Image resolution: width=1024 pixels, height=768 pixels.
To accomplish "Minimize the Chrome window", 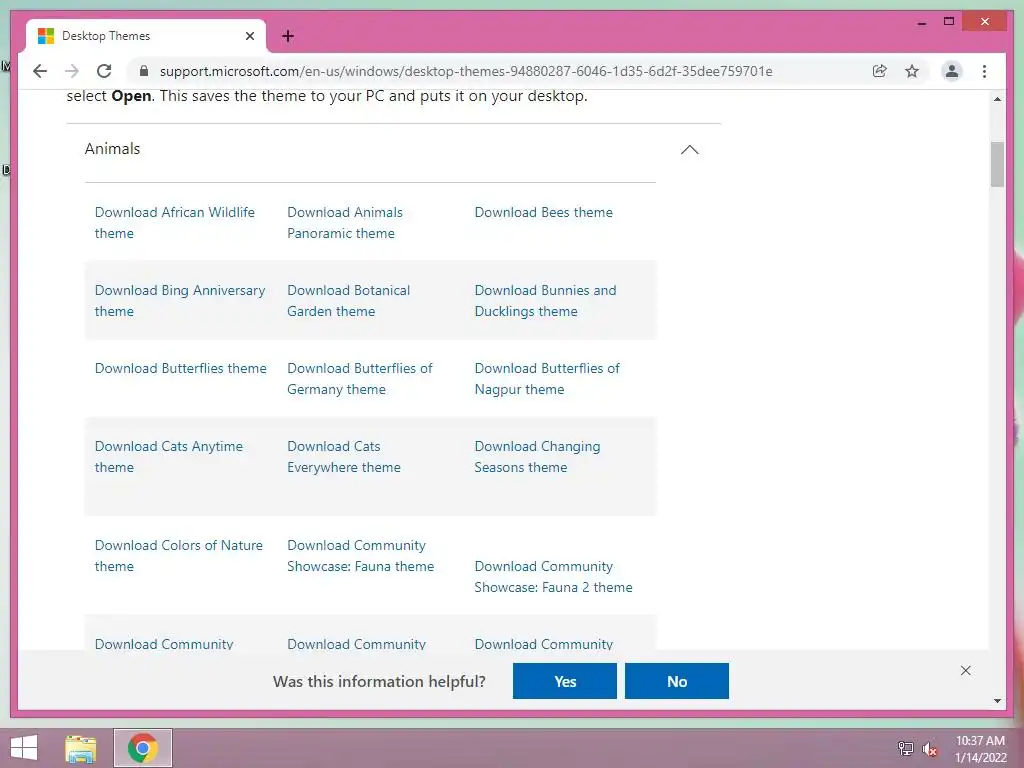I will click(x=921, y=22).
